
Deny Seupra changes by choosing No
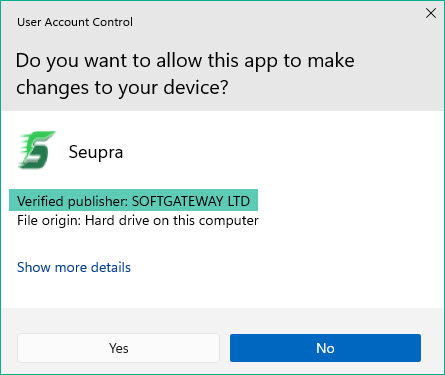coord(325,348)
